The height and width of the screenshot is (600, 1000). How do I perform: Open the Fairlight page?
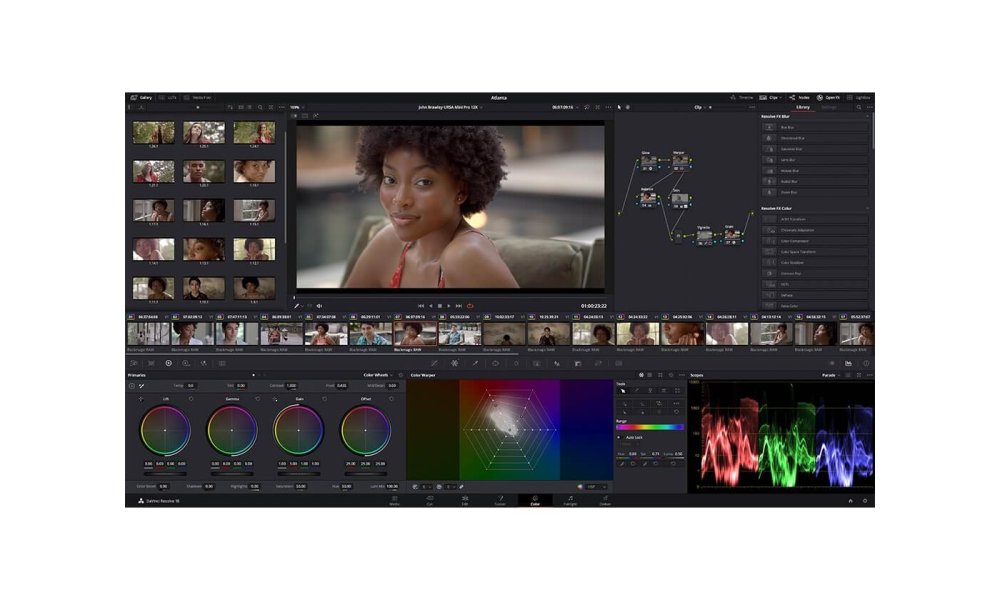point(570,500)
